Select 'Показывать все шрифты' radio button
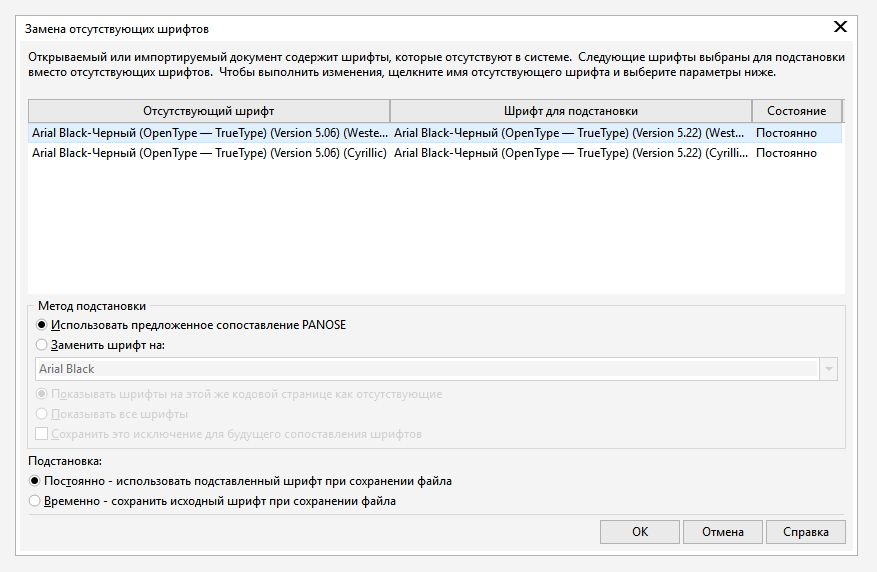 pos(42,414)
